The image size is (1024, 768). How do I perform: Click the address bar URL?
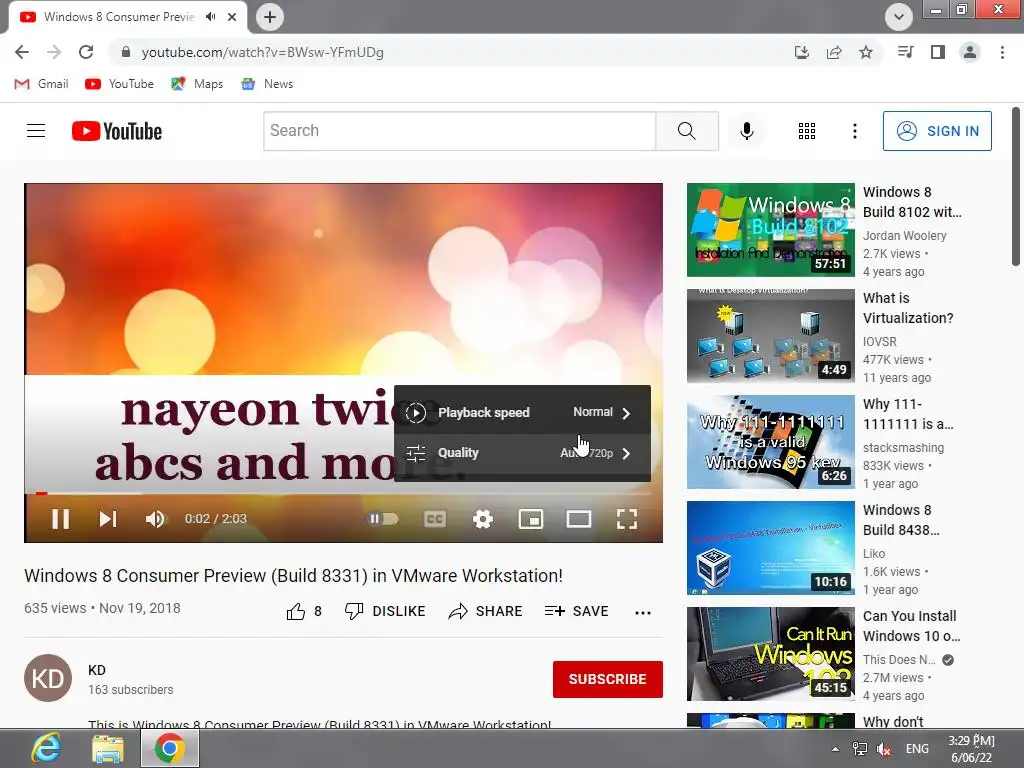(x=263, y=52)
